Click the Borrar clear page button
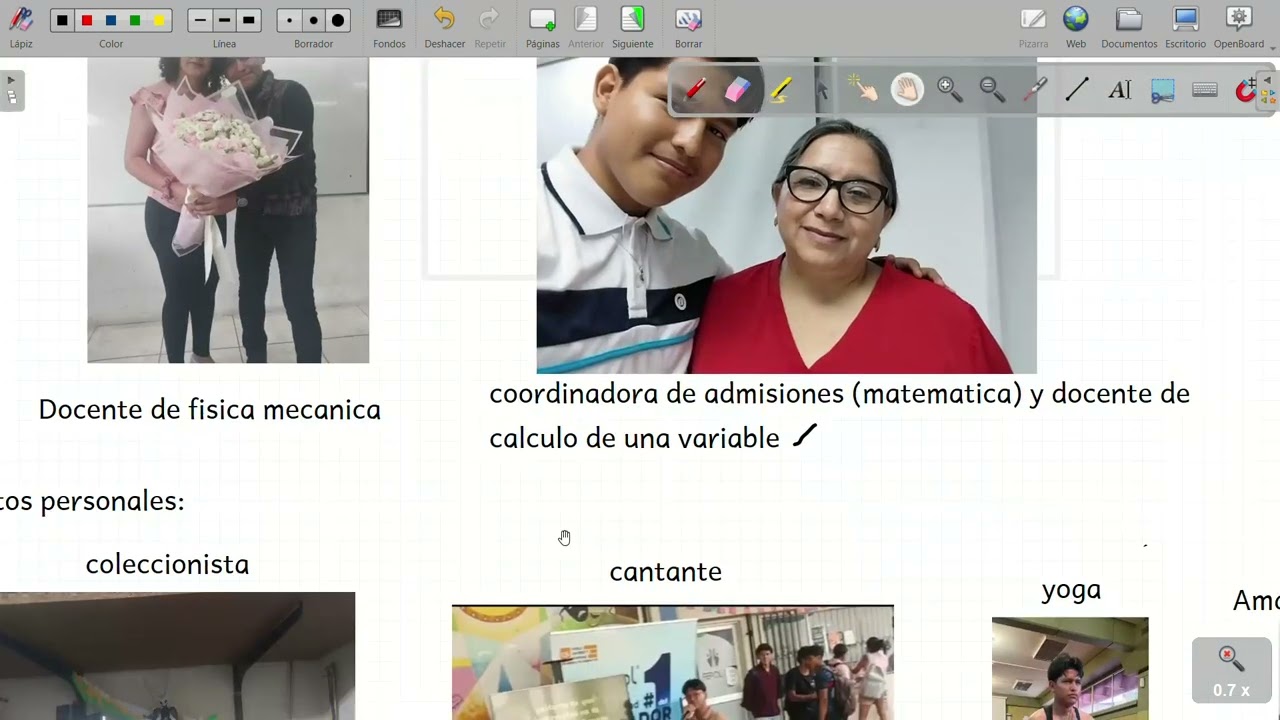Screen dimensions: 1280x720 click(x=688, y=26)
